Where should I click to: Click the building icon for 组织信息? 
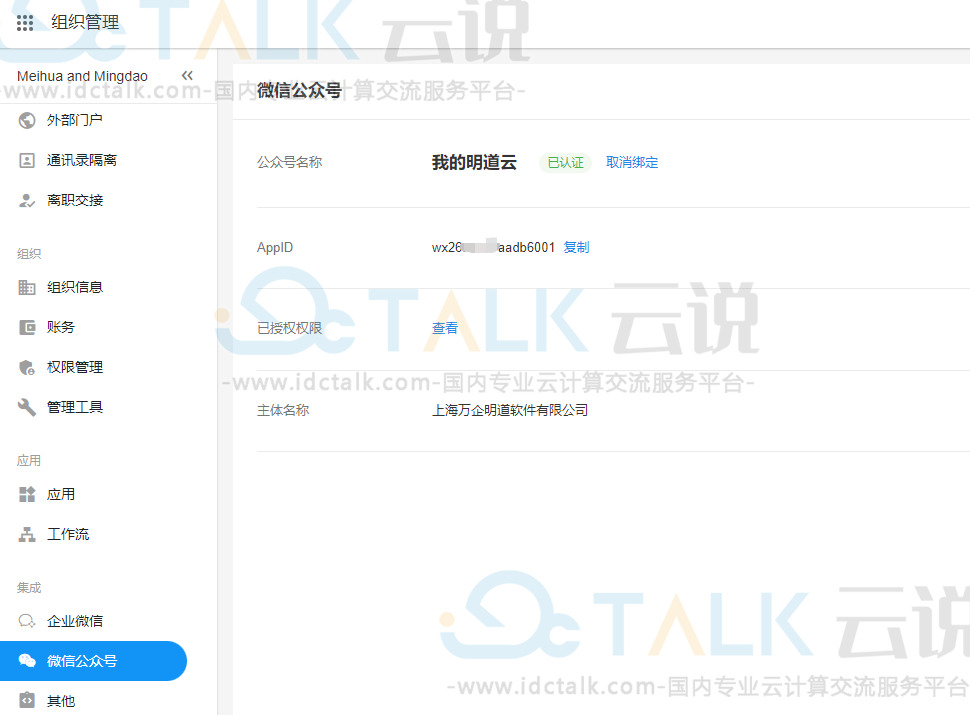[x=27, y=287]
